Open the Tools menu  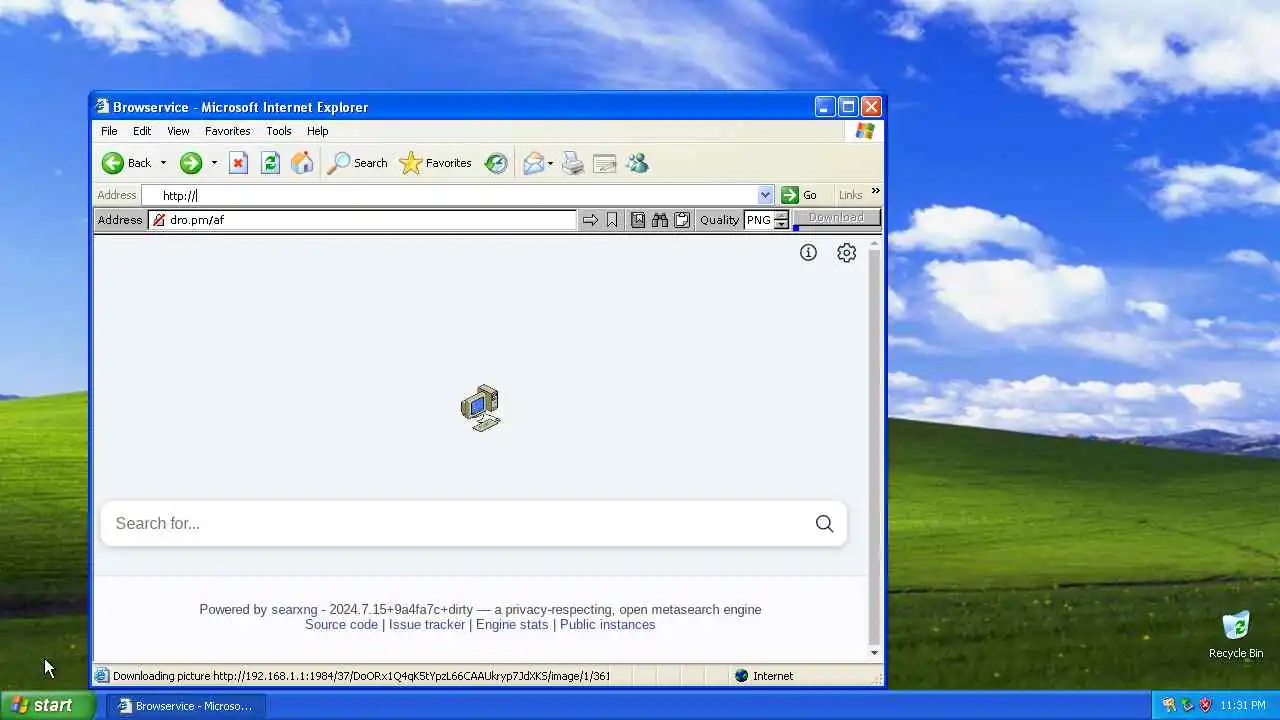tap(278, 131)
